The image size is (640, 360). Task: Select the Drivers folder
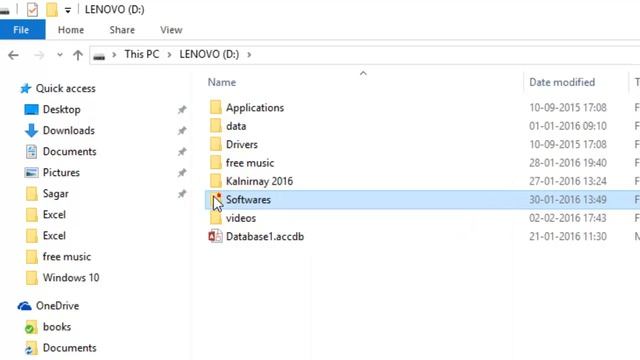click(x=242, y=144)
